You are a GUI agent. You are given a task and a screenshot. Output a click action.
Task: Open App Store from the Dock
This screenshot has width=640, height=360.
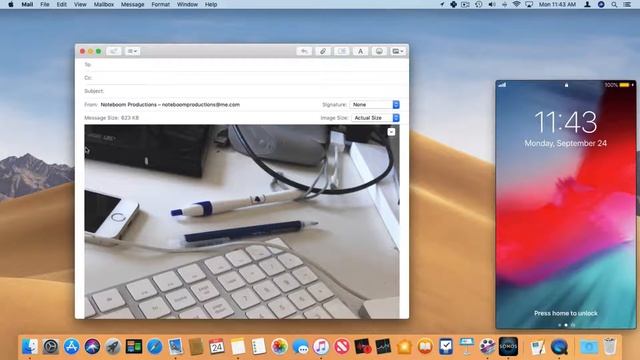(x=71, y=347)
